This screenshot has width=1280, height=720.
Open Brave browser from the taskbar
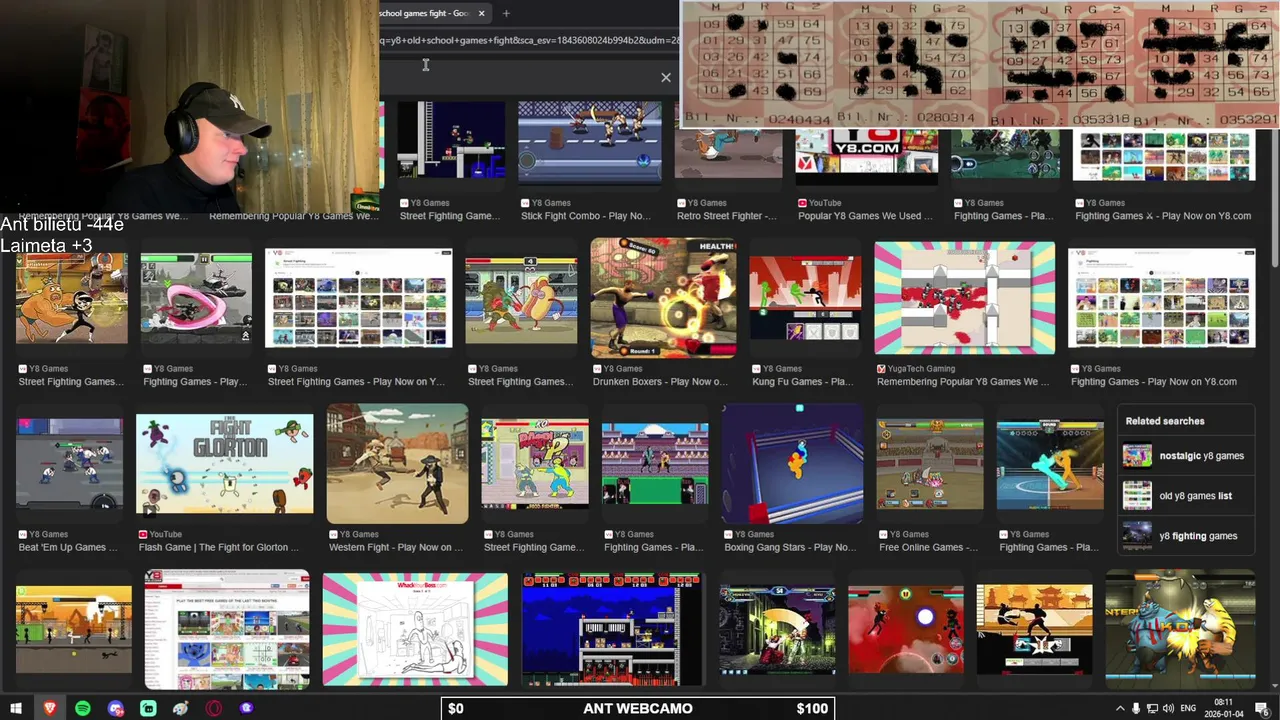(50, 708)
